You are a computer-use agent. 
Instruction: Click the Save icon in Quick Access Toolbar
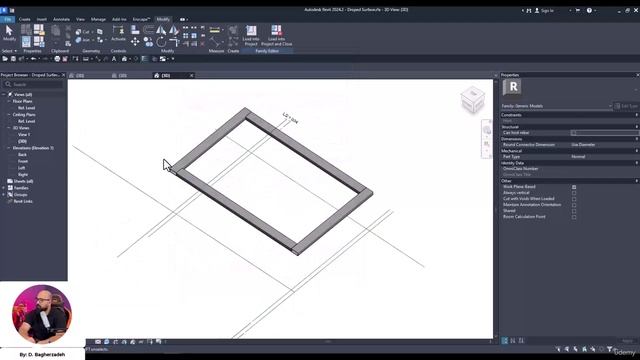click(x=13, y=59)
